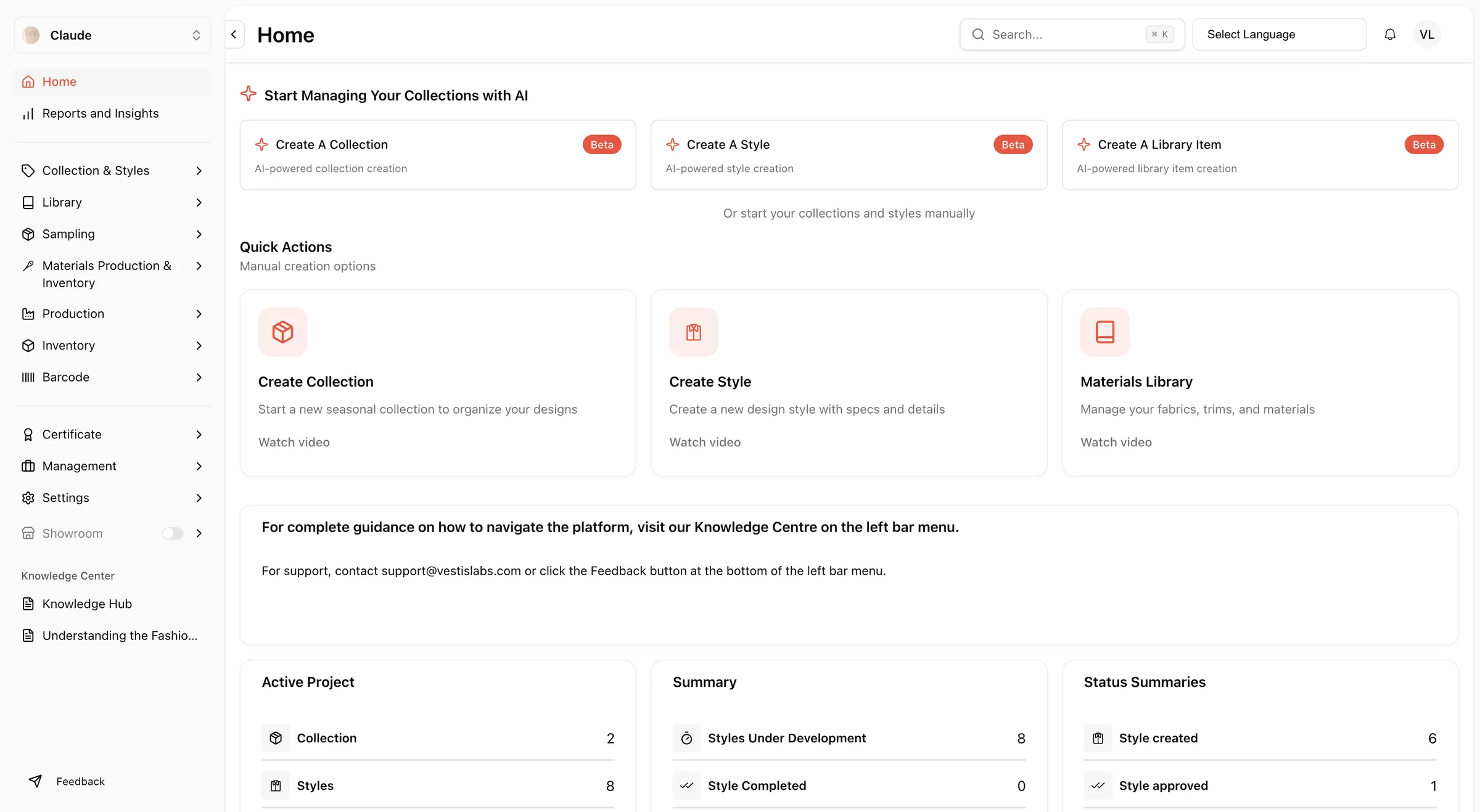
Task: Open Materials Production & Inventory menu item
Action: (113, 274)
